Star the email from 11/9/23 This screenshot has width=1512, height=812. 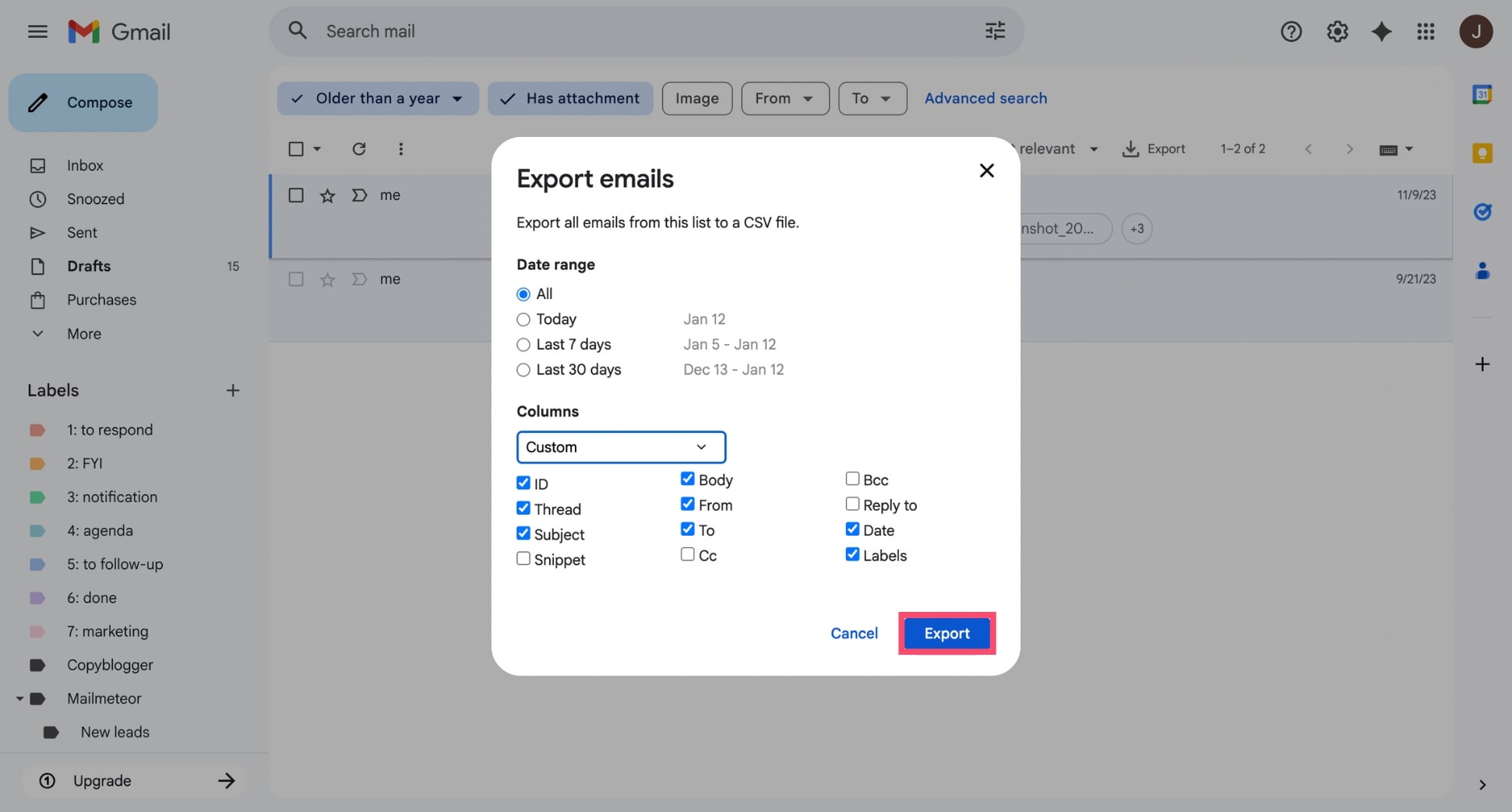327,195
